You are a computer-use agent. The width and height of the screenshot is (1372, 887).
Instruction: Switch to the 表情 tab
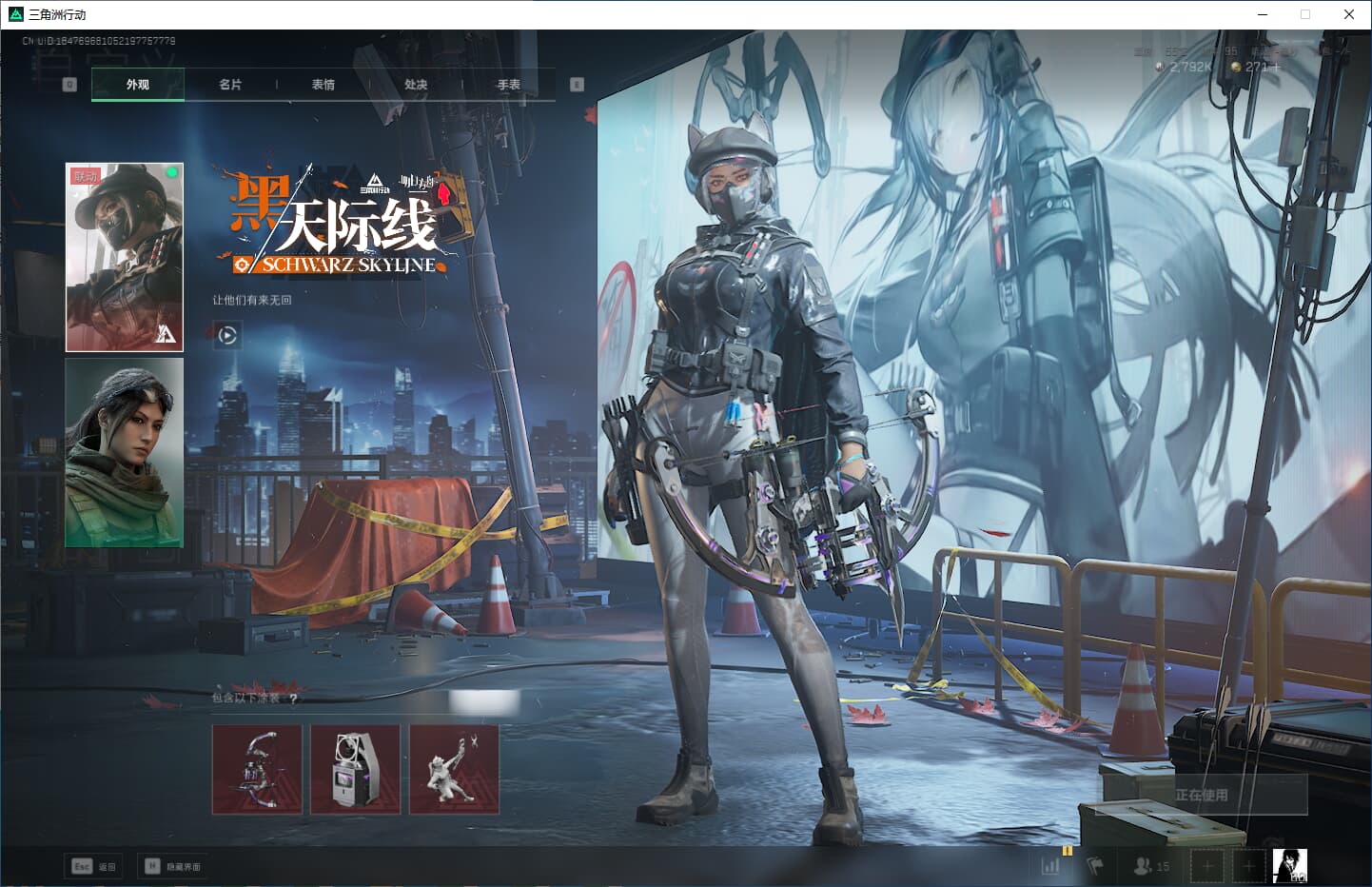323,85
